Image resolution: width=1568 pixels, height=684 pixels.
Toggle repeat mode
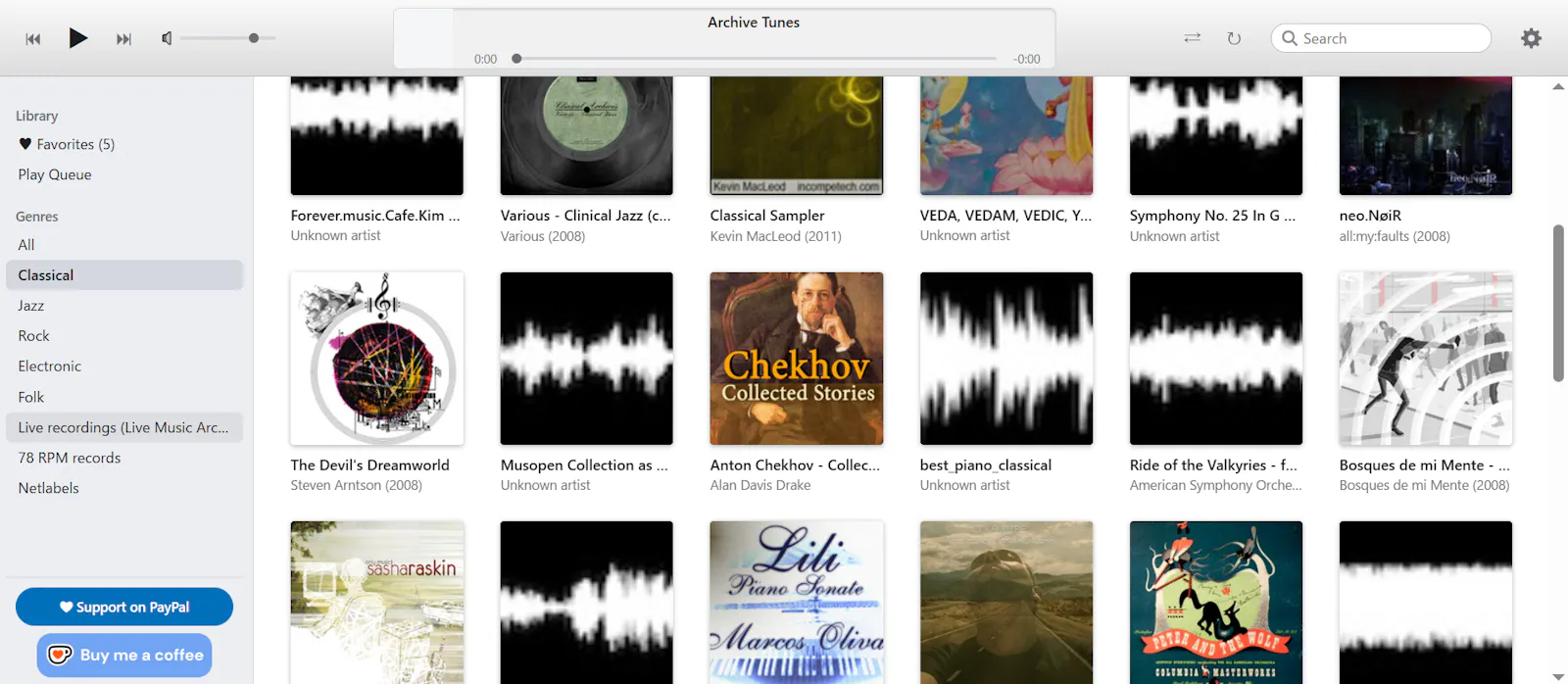pos(1234,38)
